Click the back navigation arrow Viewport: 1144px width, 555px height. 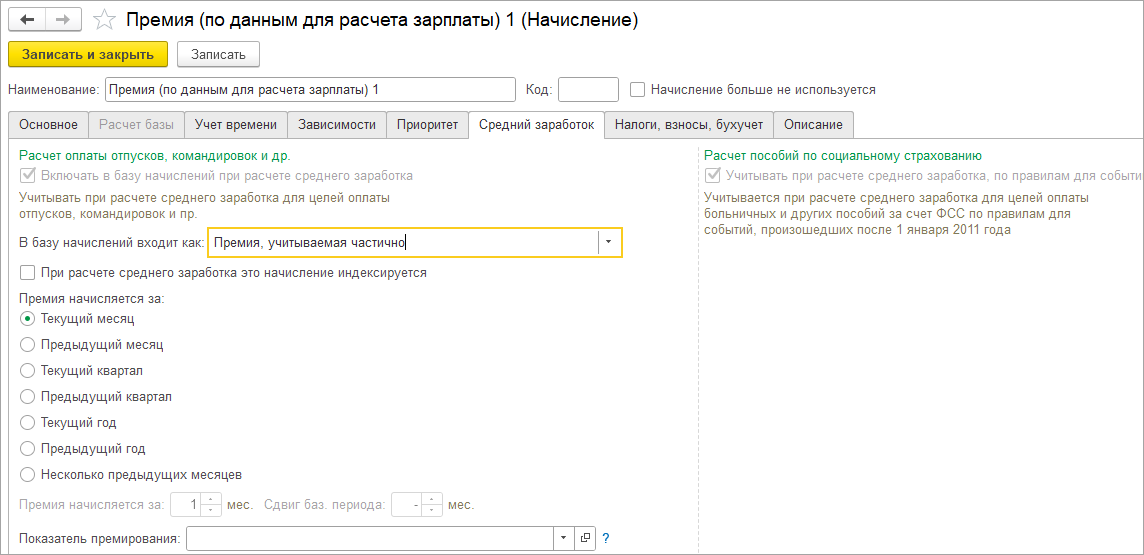(27, 20)
